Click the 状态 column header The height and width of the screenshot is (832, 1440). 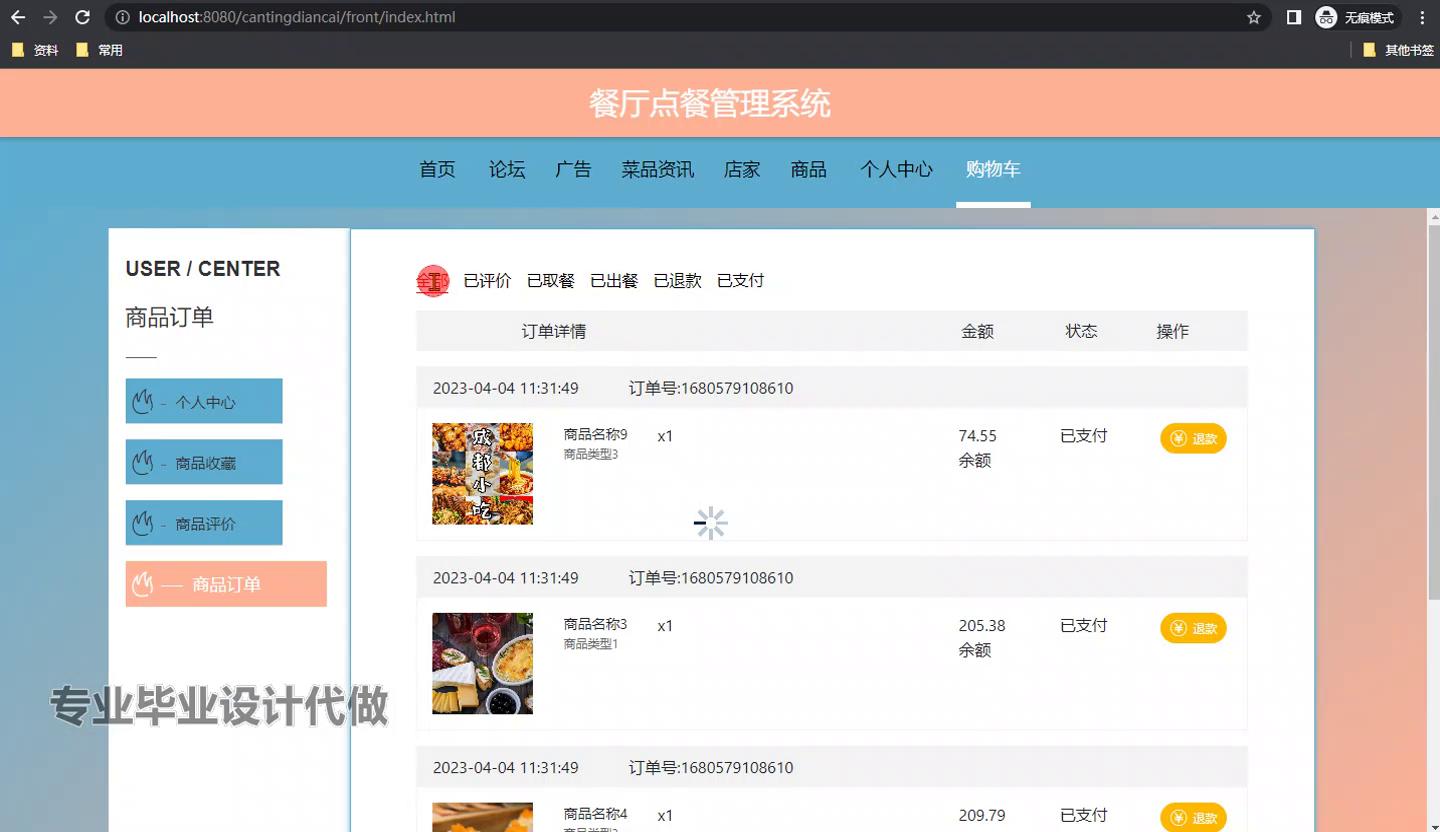point(1081,331)
